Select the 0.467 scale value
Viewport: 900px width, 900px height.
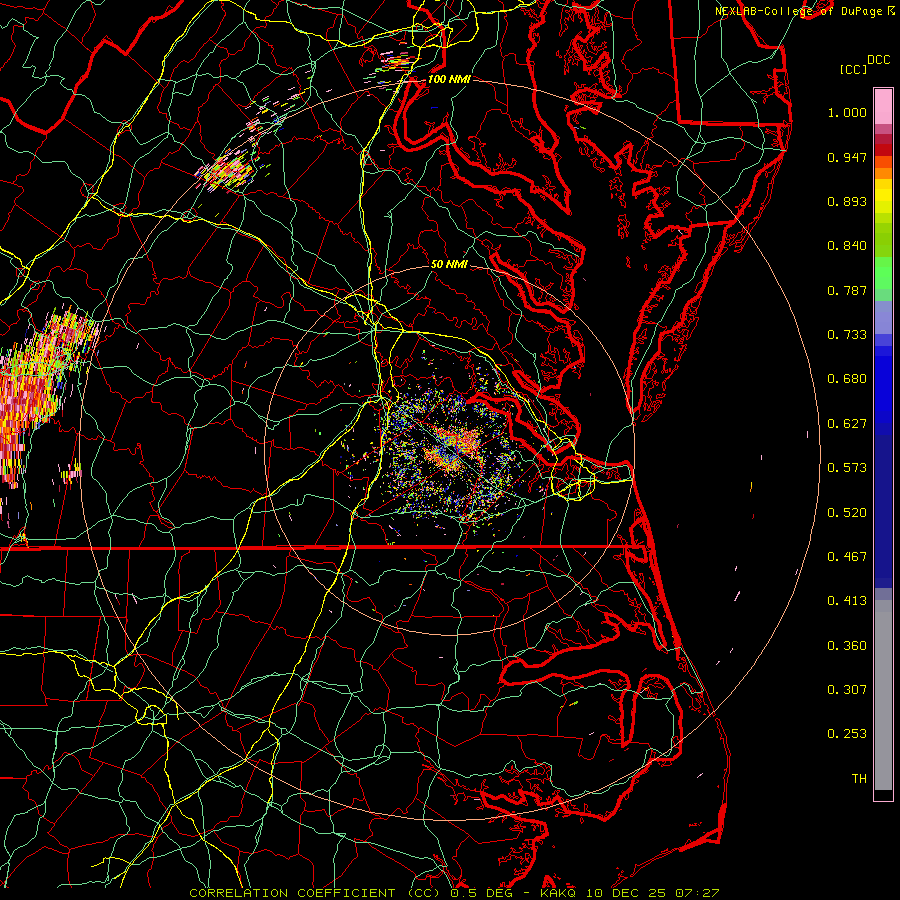[847, 557]
